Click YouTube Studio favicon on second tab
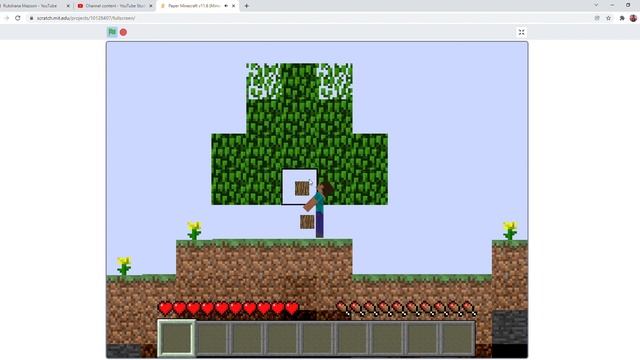The height and width of the screenshot is (360, 640). 80,6
